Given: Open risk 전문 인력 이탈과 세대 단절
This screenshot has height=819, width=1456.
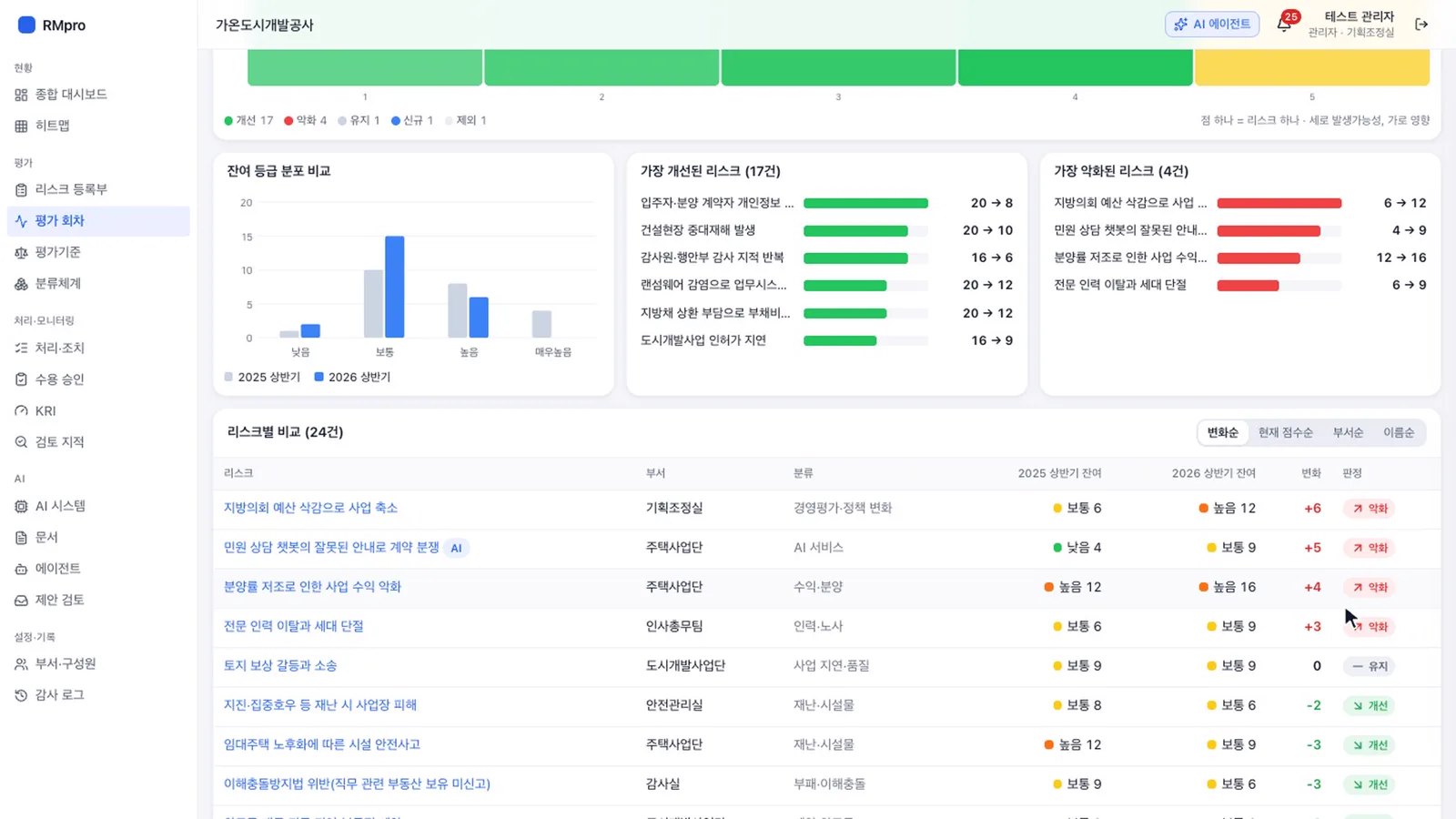Looking at the screenshot, I should [294, 626].
